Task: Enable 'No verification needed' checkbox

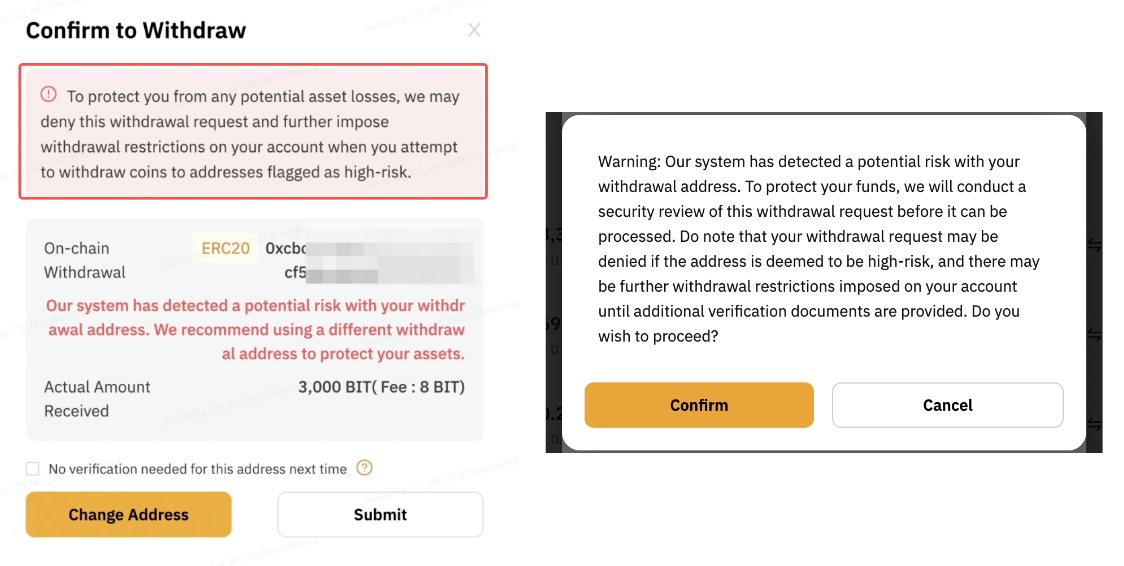Action: pyautogui.click(x=33, y=469)
